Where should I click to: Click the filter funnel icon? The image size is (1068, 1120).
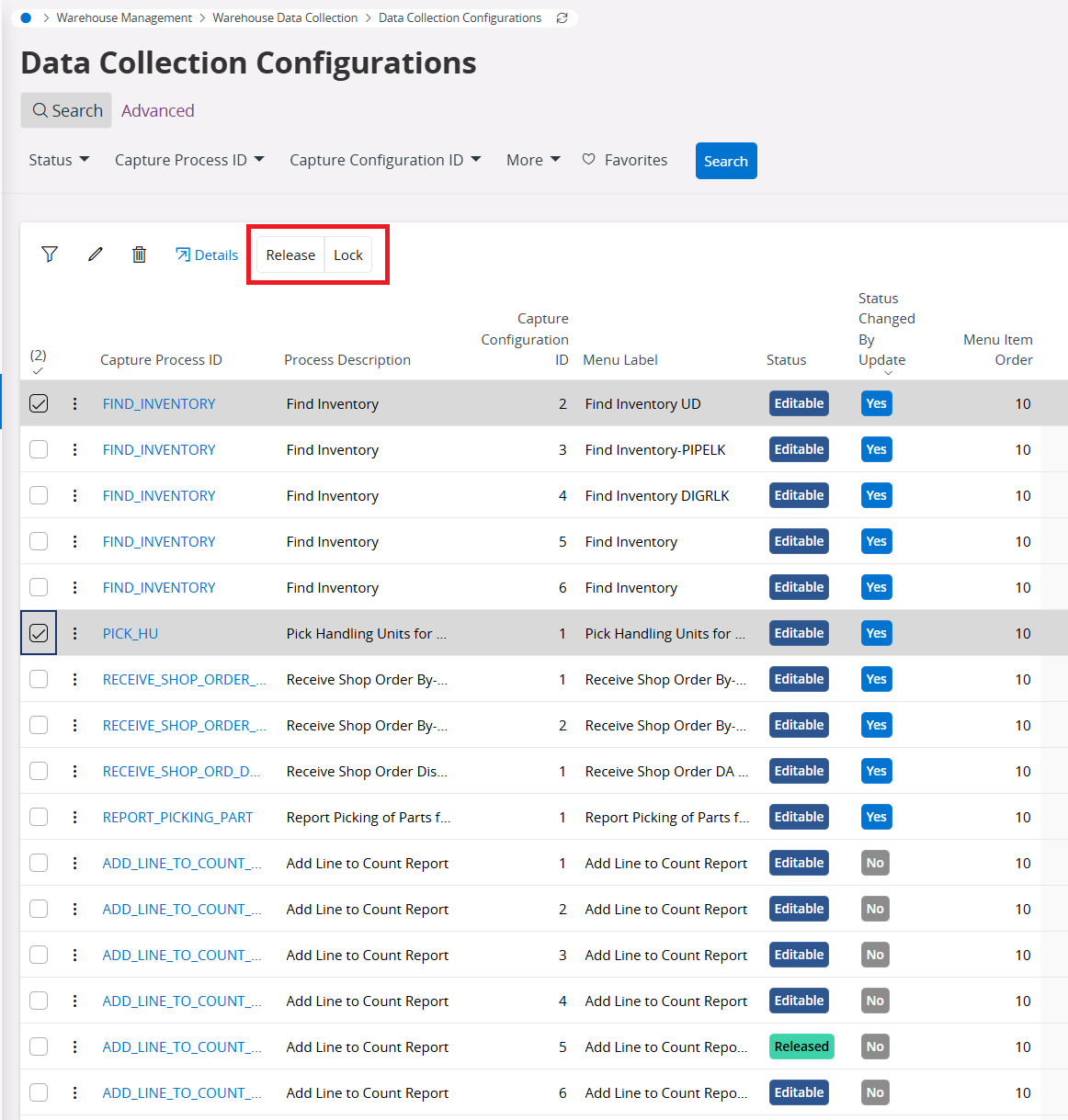(50, 255)
